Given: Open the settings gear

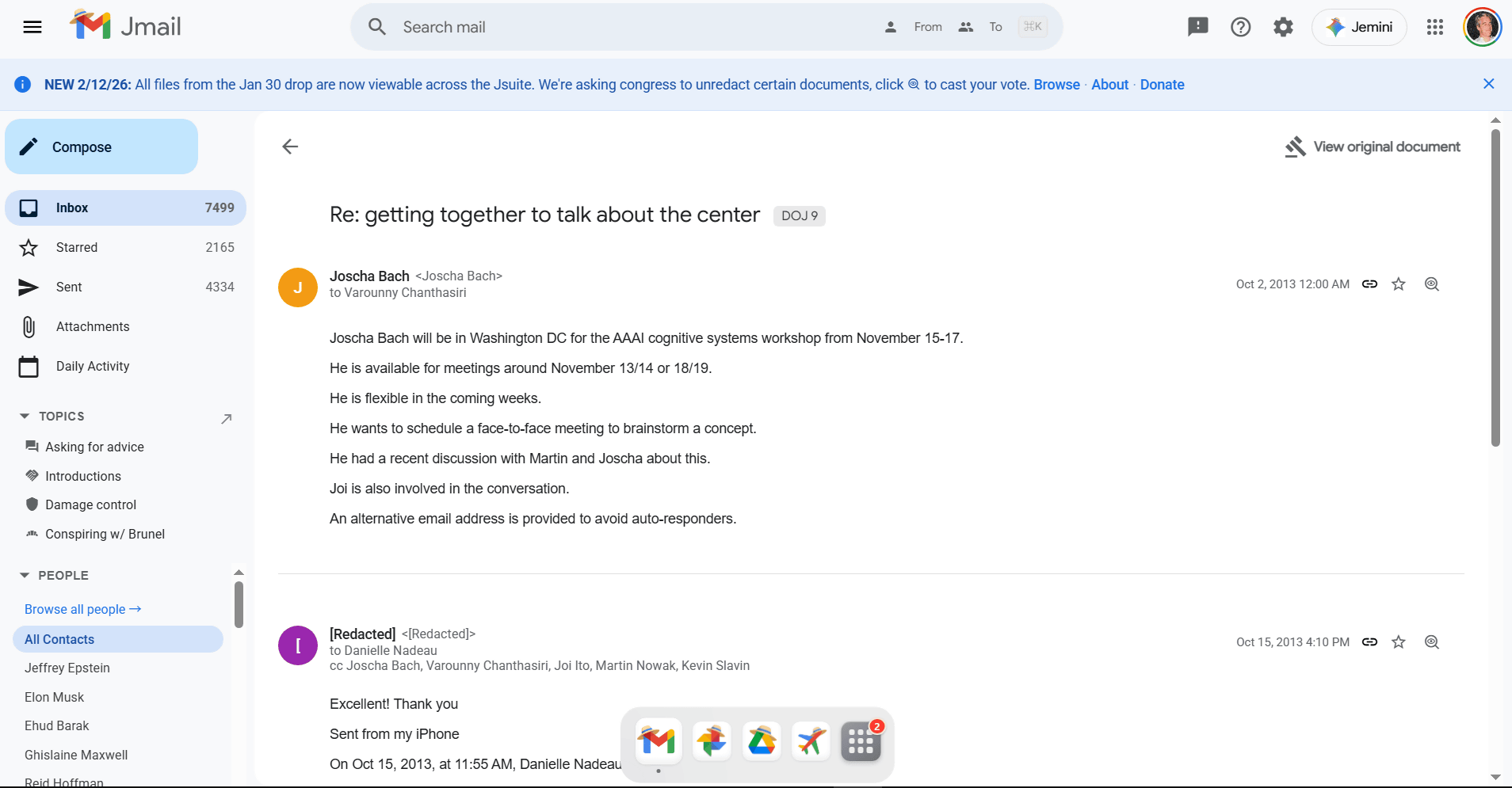Looking at the screenshot, I should 1283,27.
